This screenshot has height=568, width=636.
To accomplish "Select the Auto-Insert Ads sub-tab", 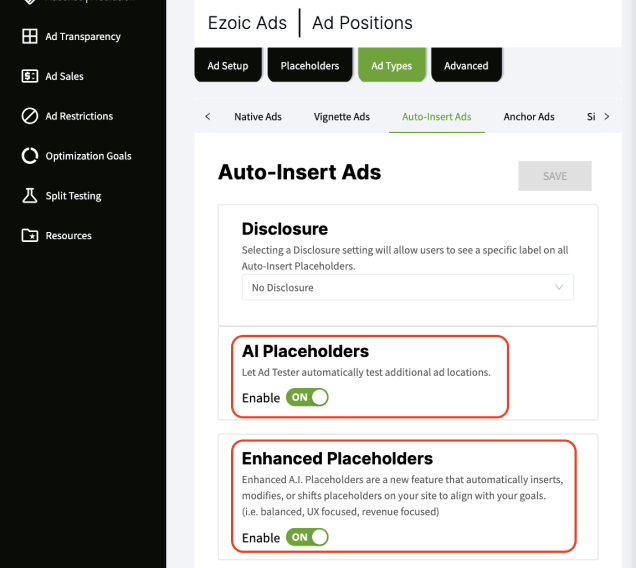I will [x=436, y=117].
